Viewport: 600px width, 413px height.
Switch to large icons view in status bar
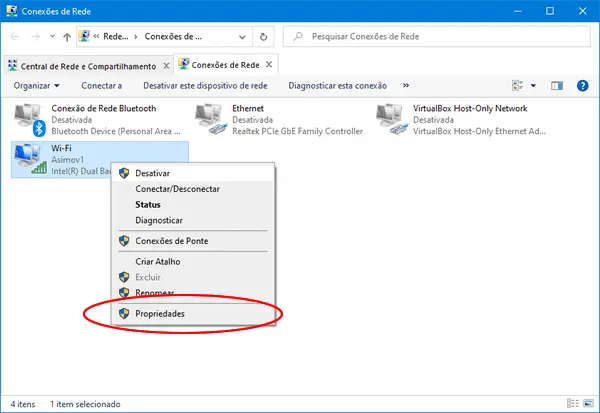(x=588, y=405)
